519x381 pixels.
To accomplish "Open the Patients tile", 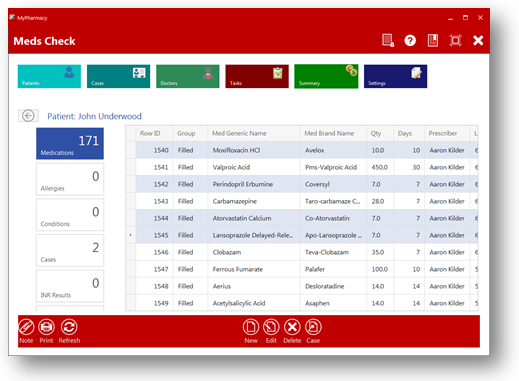I will [49, 76].
